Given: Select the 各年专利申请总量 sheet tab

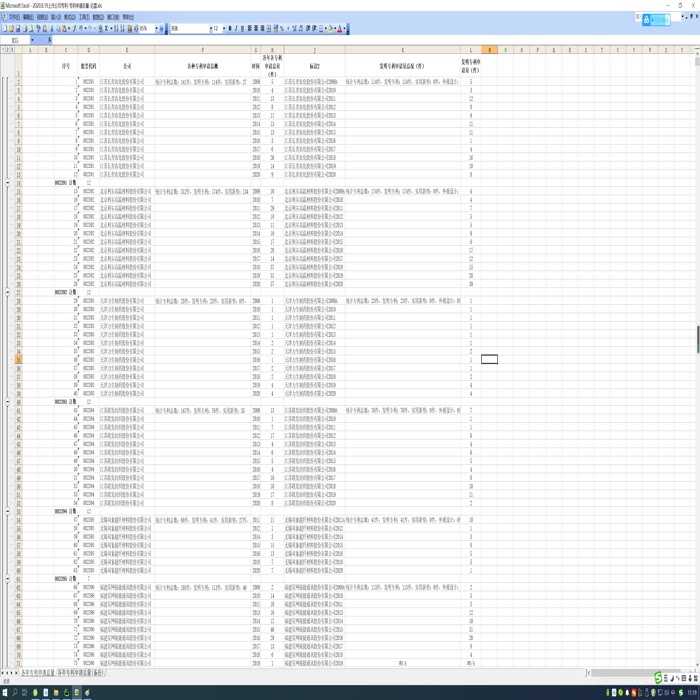Looking at the screenshot, I should [38, 673].
